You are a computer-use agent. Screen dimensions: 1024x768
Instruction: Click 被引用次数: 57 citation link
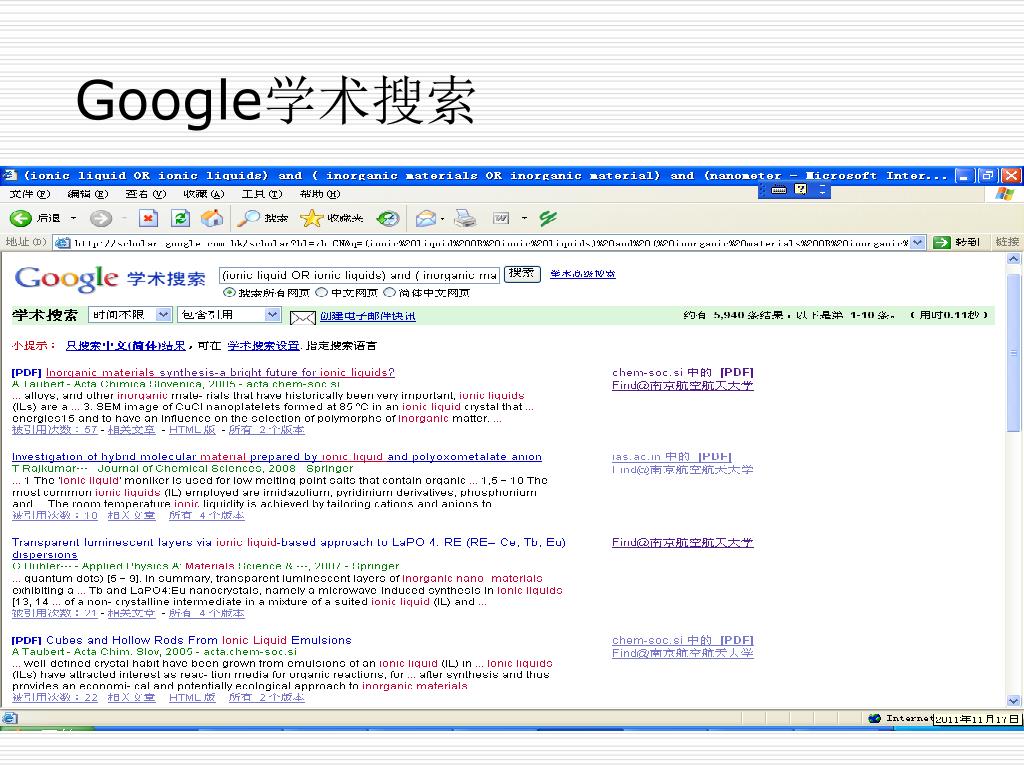pos(54,430)
